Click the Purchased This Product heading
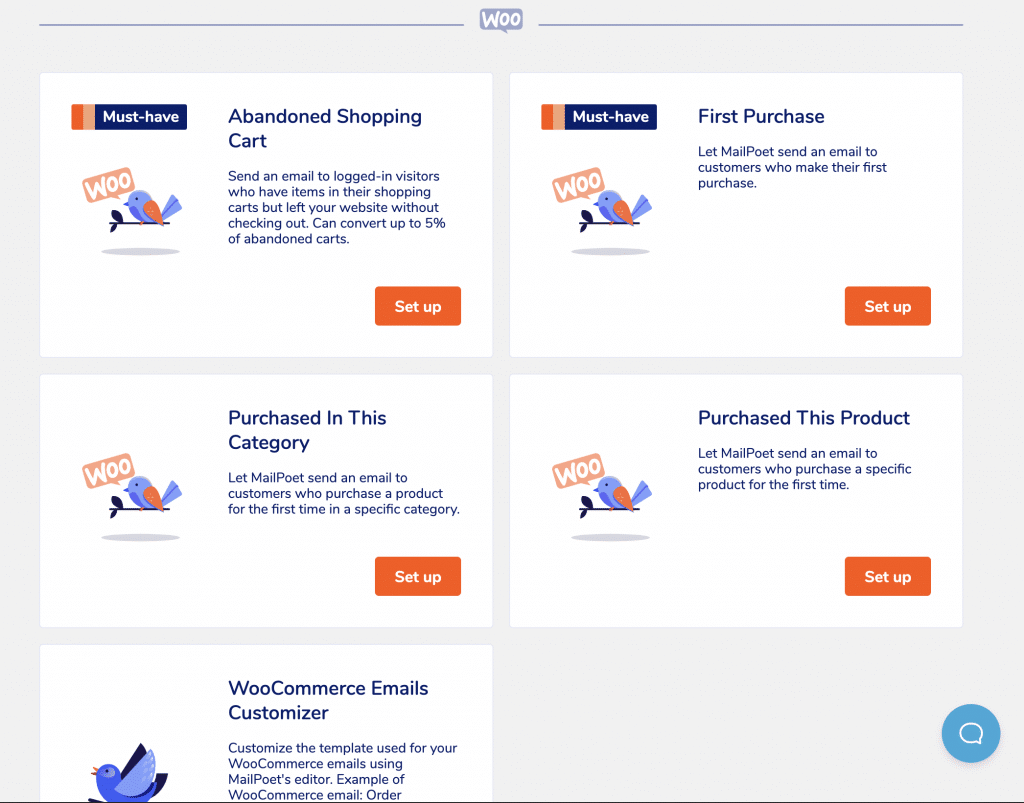1024x803 pixels. coord(804,418)
